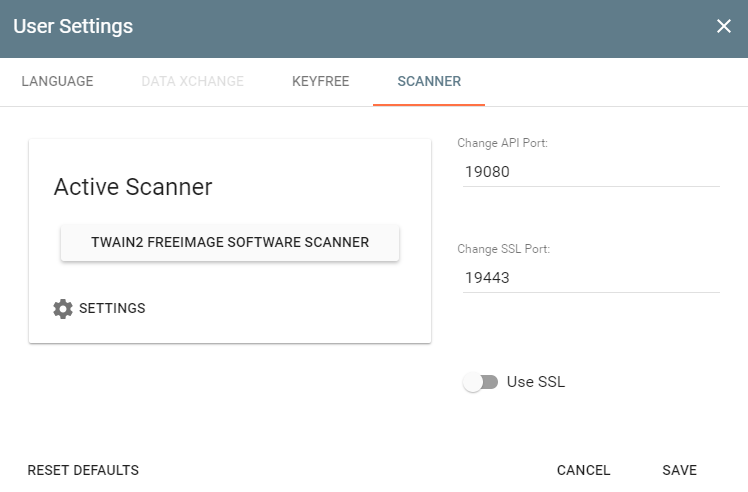Save the user settings
This screenshot has height=492, width=748.
coord(679,470)
